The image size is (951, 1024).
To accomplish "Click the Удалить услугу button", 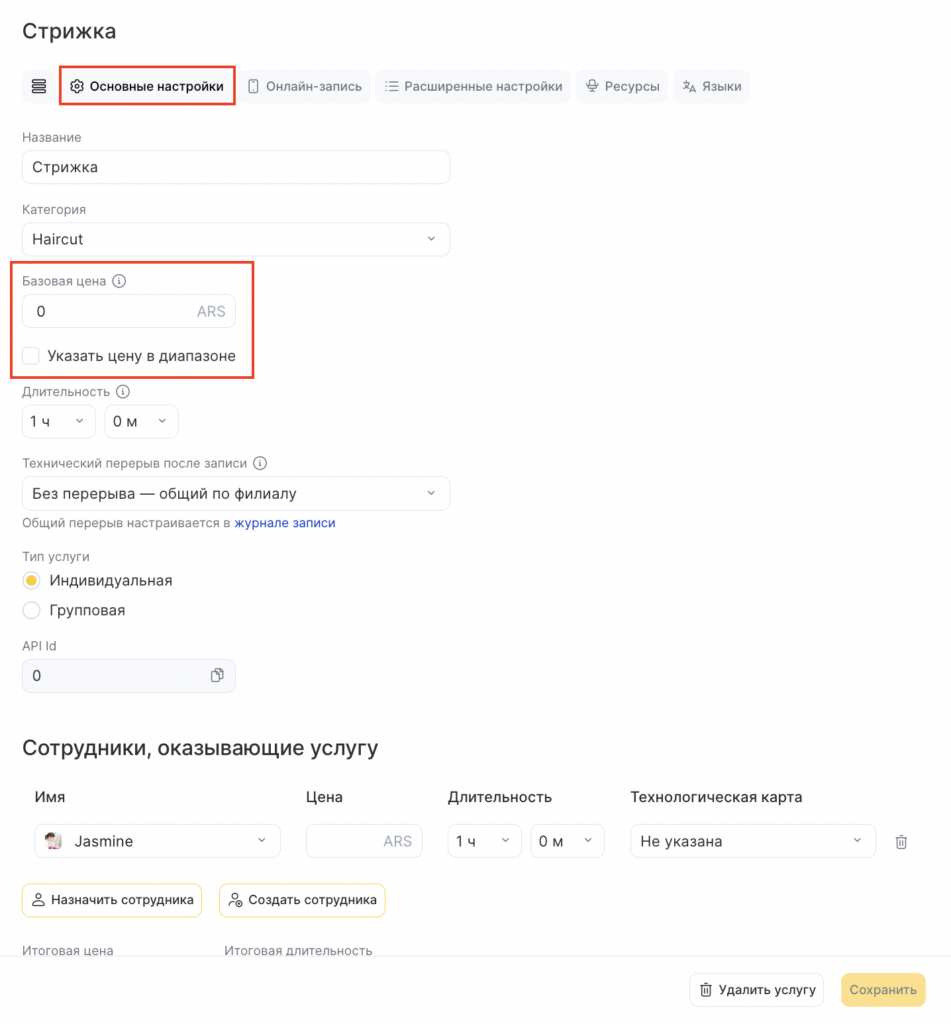I will pyautogui.click(x=756, y=990).
